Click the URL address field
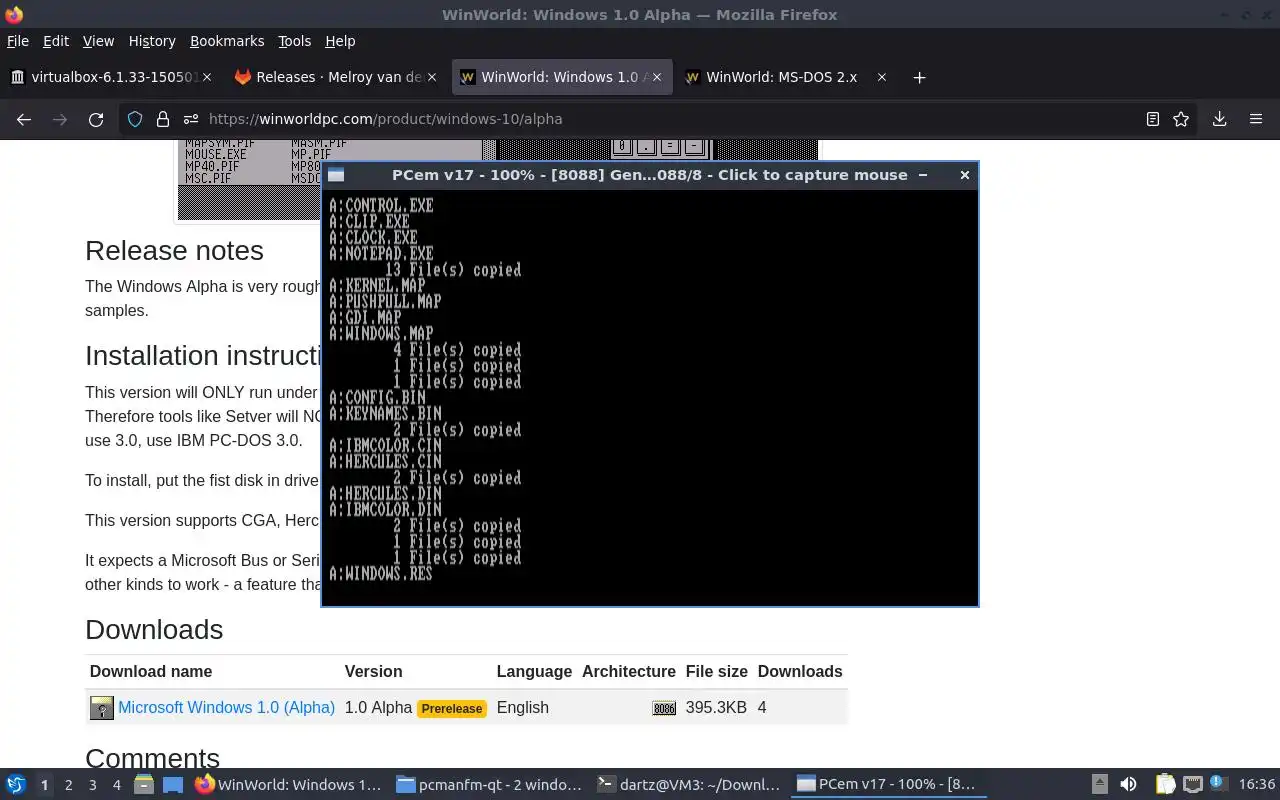Screen dimensions: 1280x800 [x=660, y=119]
